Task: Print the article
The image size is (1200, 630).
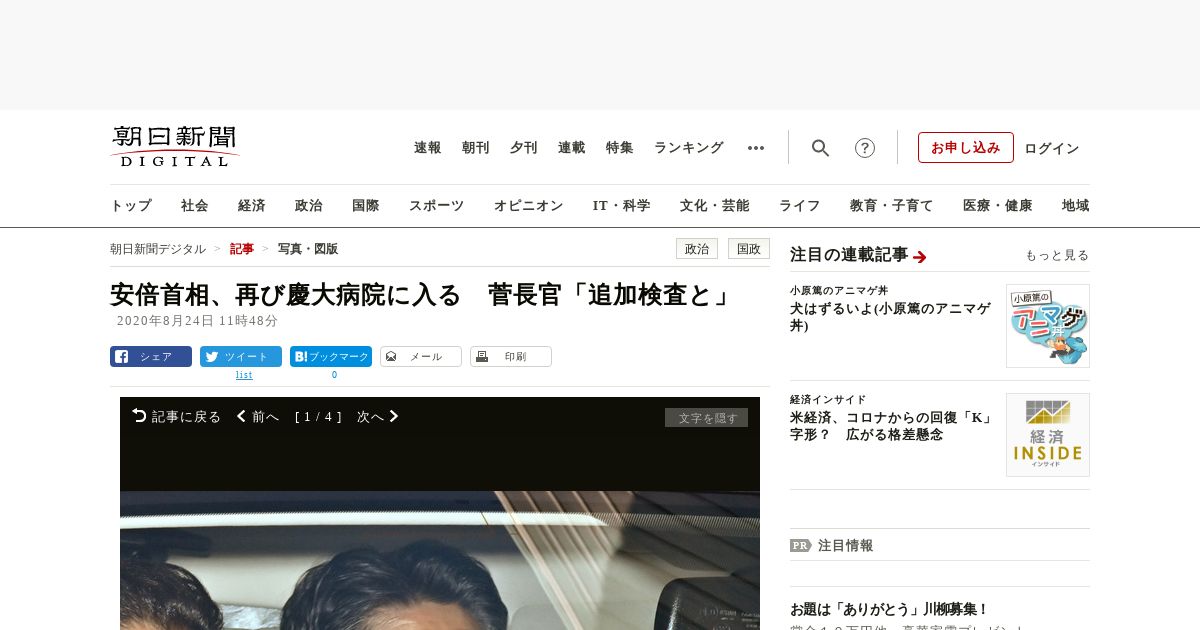Action: pyautogui.click(x=511, y=356)
